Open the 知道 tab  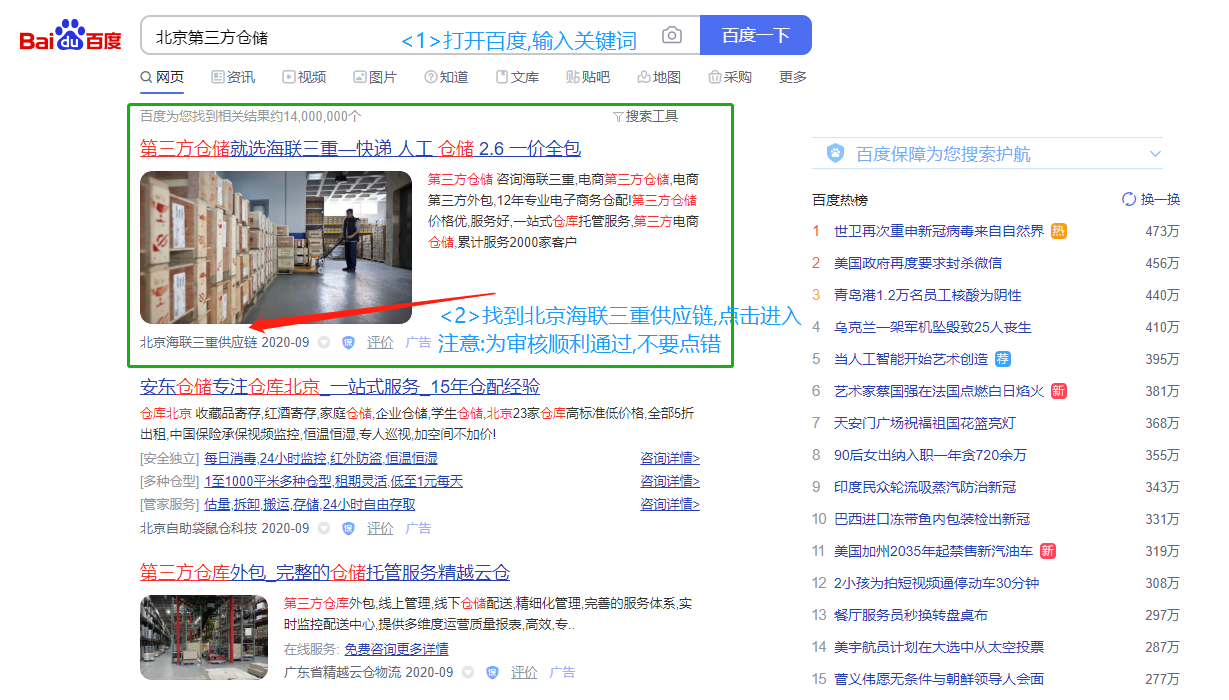(446, 77)
